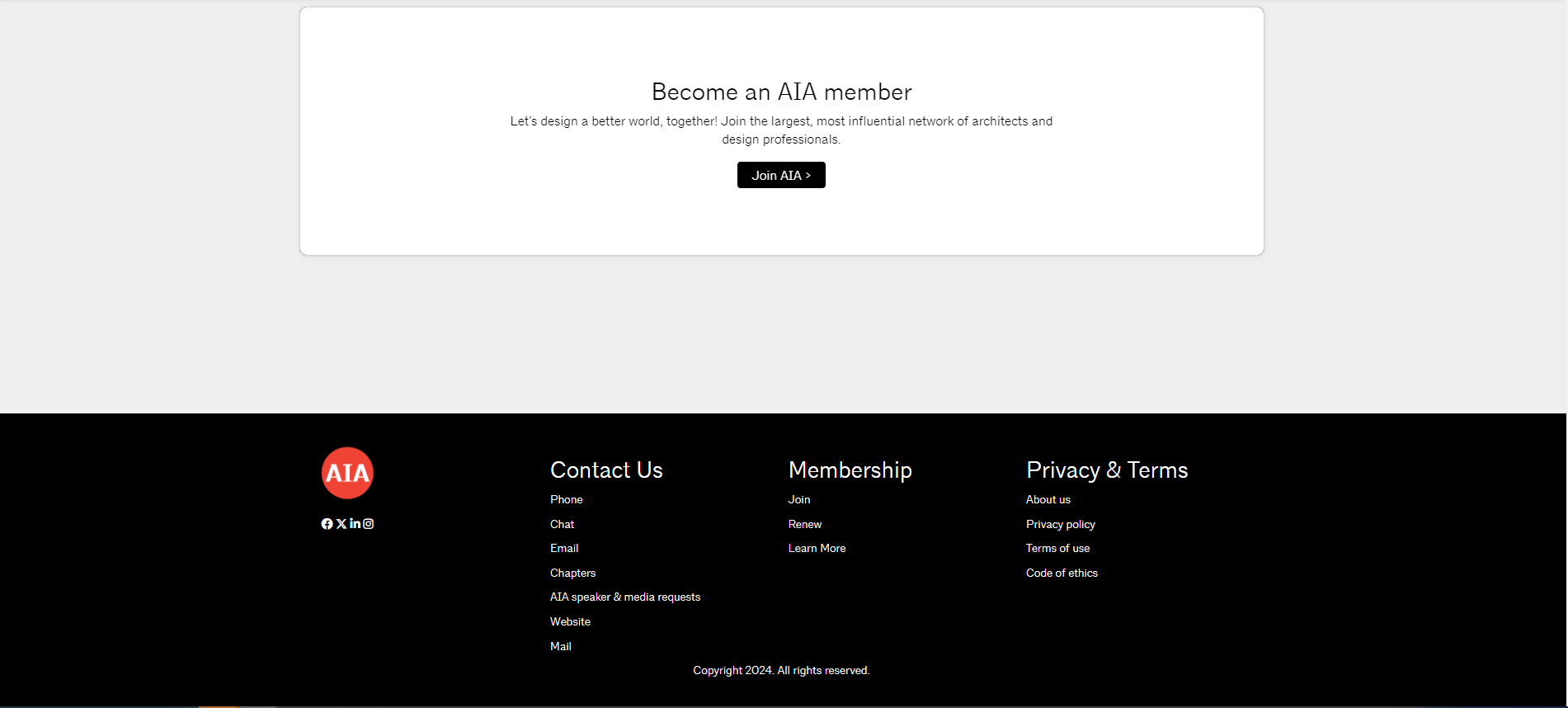Open the Renew membership link
Viewport: 1568px width, 708px height.
pos(804,525)
